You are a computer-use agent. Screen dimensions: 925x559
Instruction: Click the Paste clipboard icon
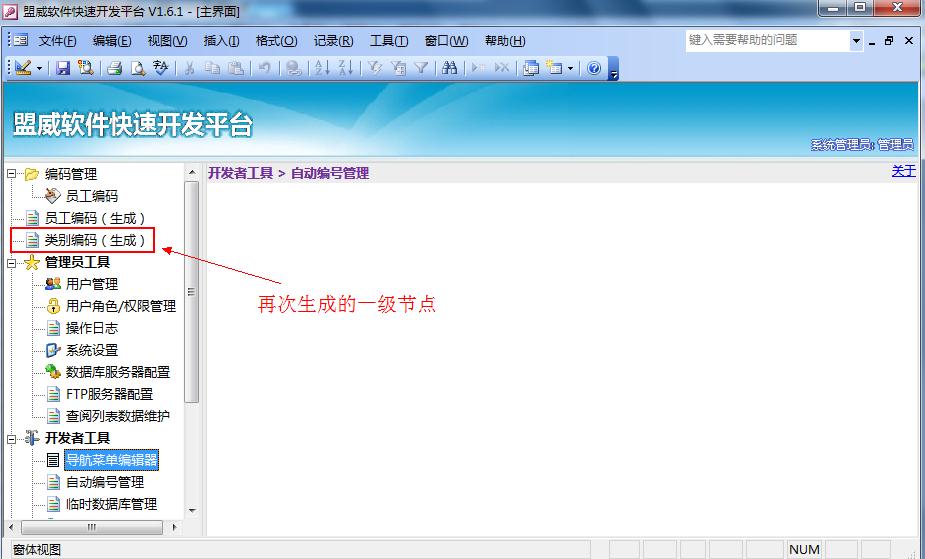click(235, 68)
